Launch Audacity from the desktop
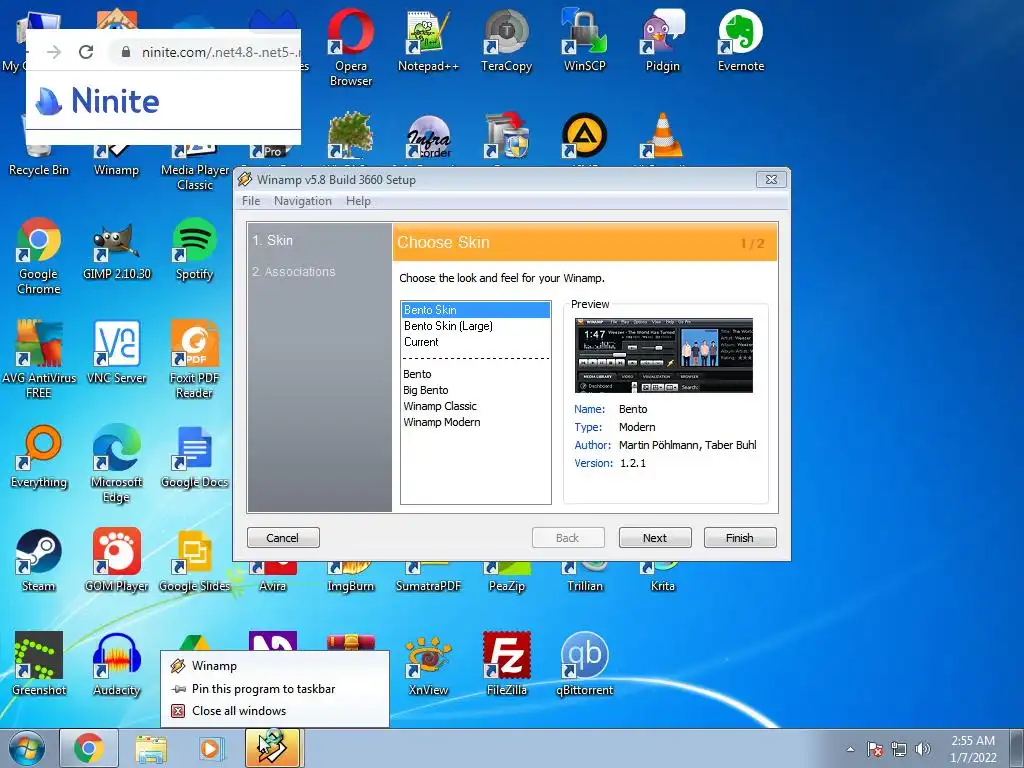This screenshot has width=1024, height=768. [116, 664]
